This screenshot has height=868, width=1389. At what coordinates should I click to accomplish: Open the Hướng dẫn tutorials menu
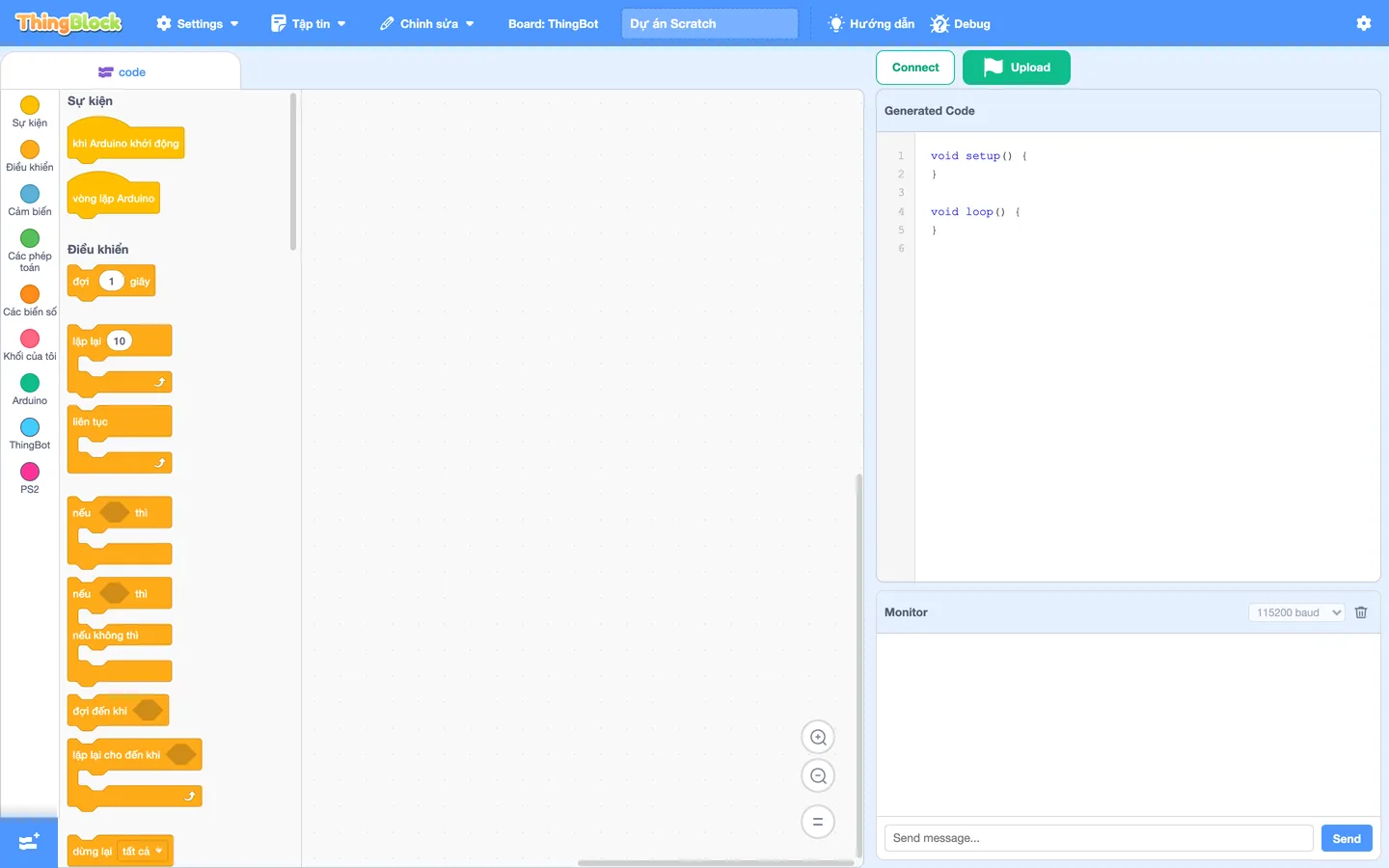click(872, 23)
